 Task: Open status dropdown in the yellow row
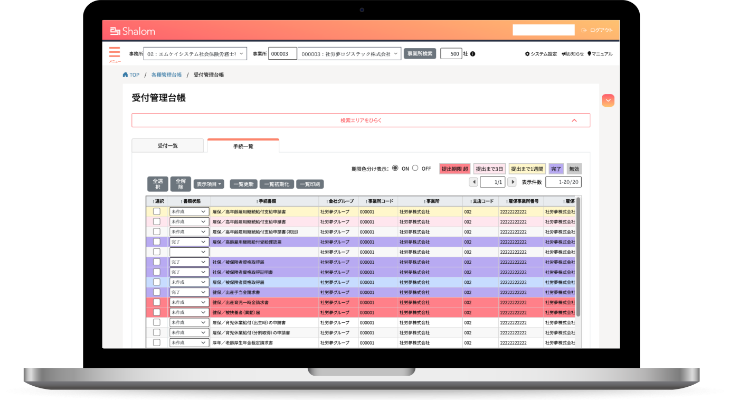189,211
